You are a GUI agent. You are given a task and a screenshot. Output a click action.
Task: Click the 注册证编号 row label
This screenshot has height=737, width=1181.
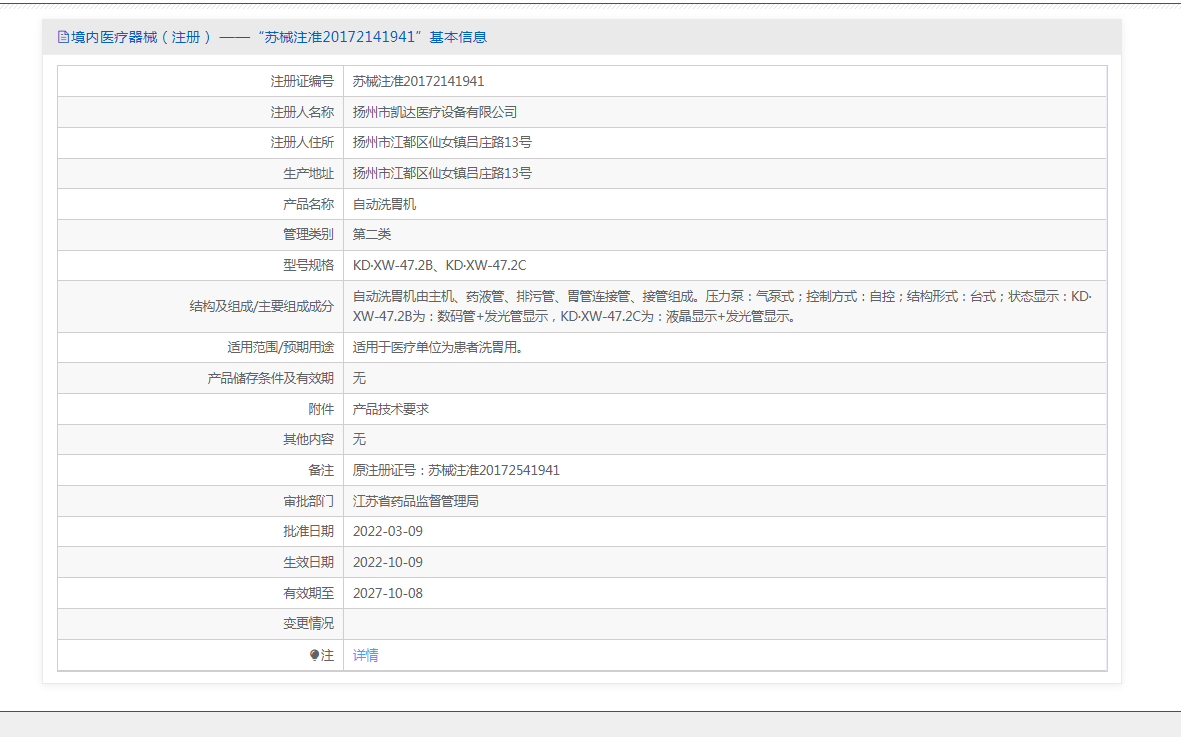click(302, 81)
